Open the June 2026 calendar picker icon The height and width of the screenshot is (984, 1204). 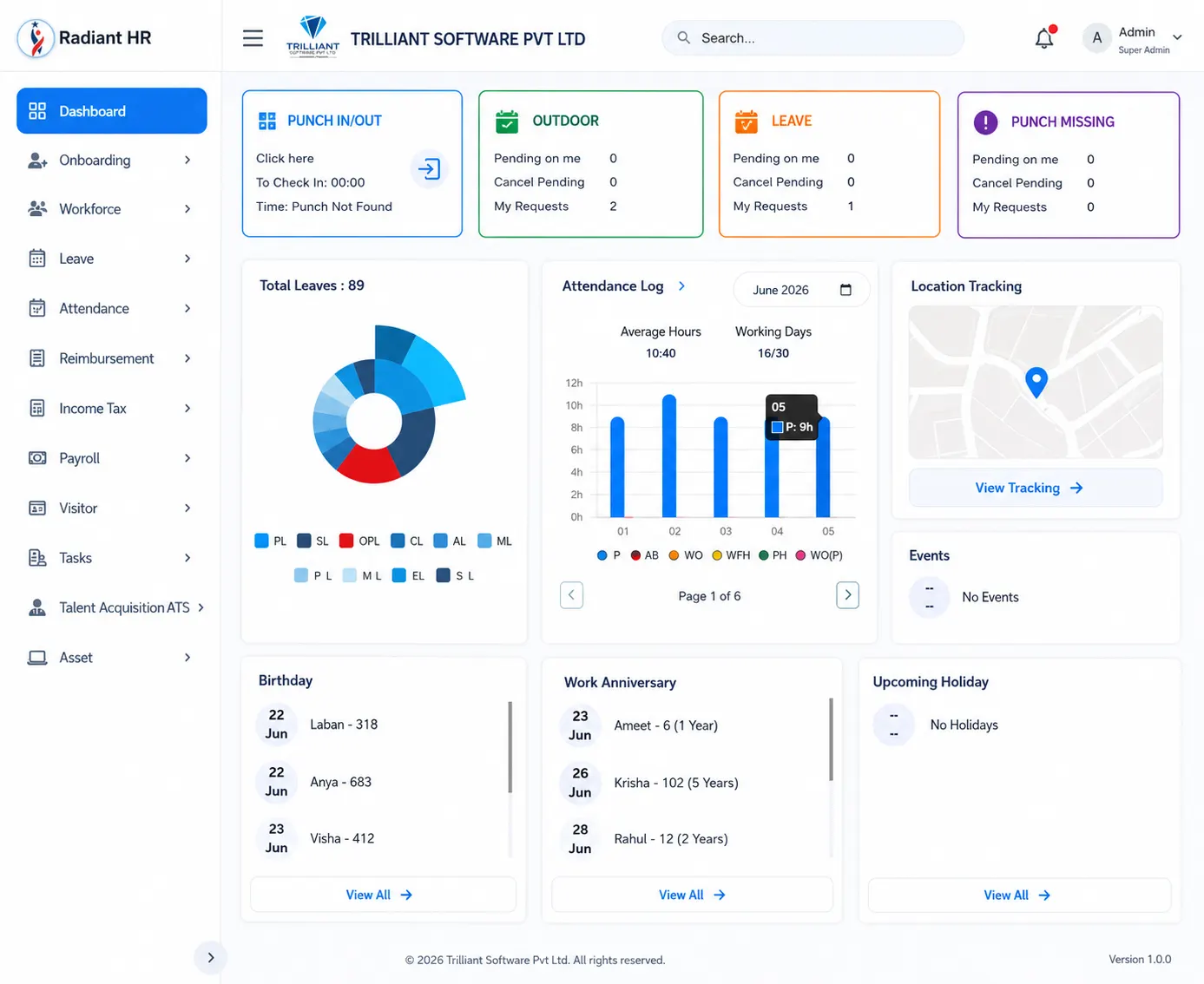(x=845, y=290)
